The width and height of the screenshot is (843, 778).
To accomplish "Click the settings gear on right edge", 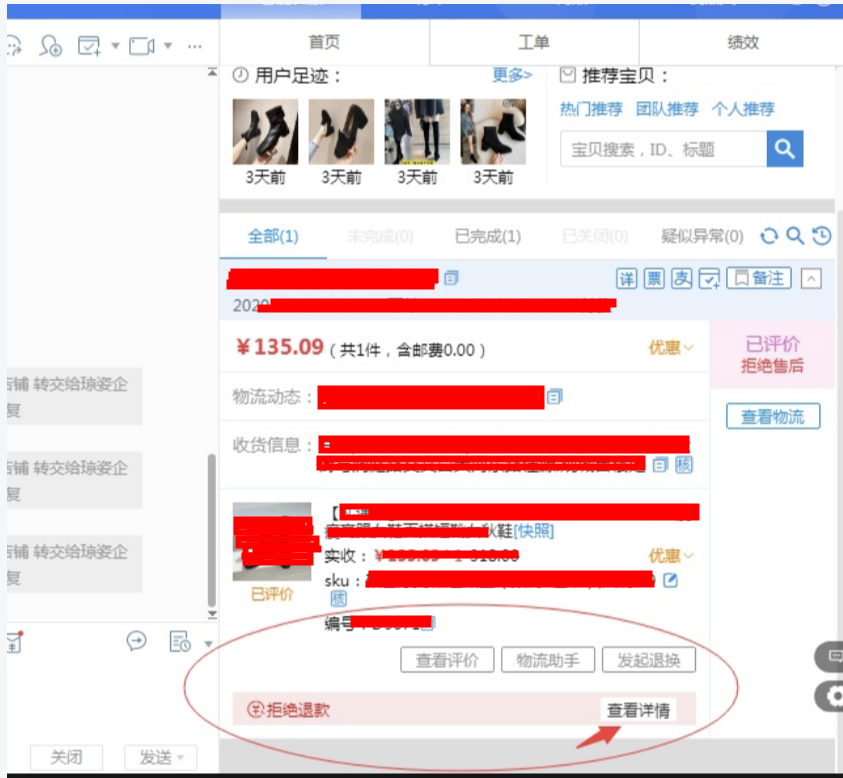I will click(x=831, y=696).
